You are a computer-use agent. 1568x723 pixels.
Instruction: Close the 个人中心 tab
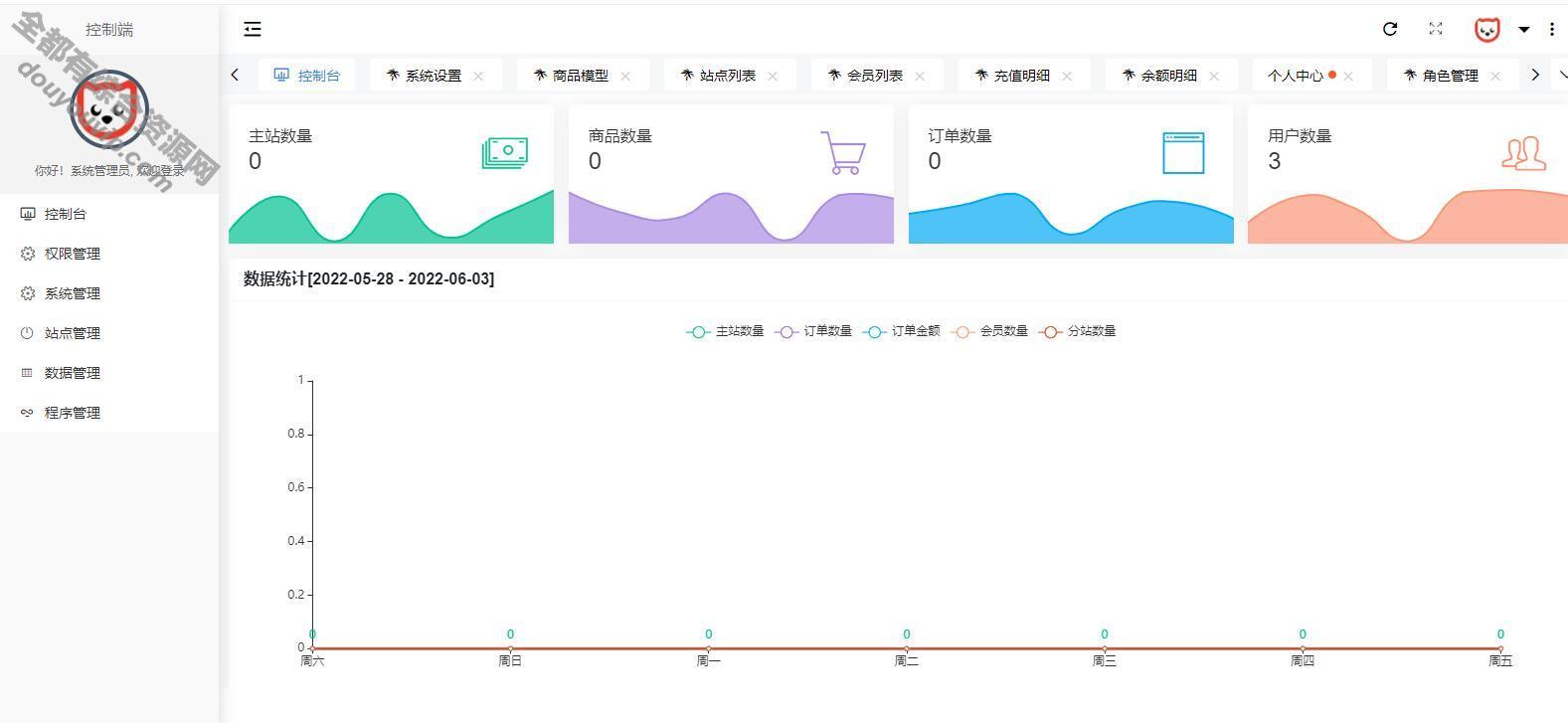click(1348, 76)
